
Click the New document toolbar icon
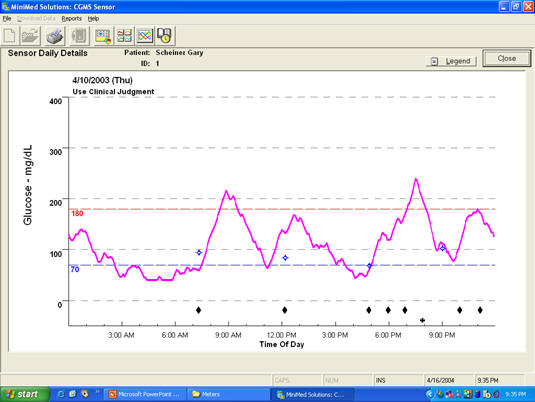pos(10,35)
